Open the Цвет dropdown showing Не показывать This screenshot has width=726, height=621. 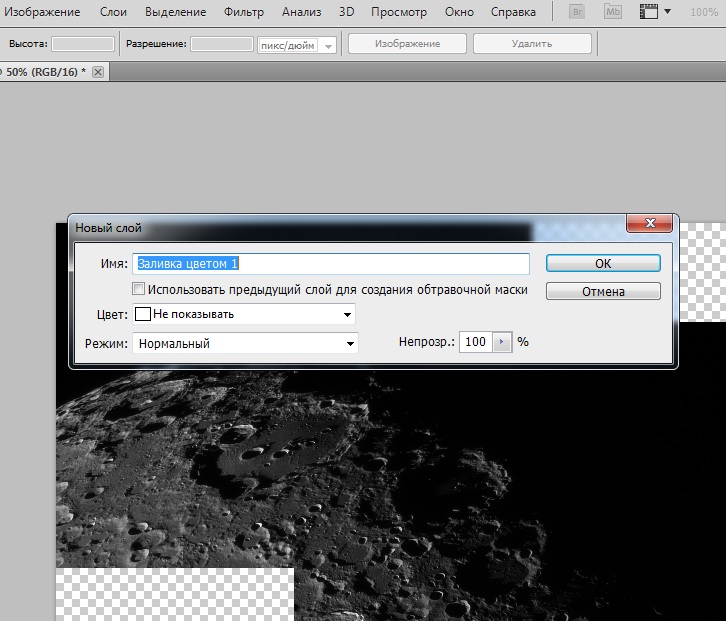click(x=244, y=314)
